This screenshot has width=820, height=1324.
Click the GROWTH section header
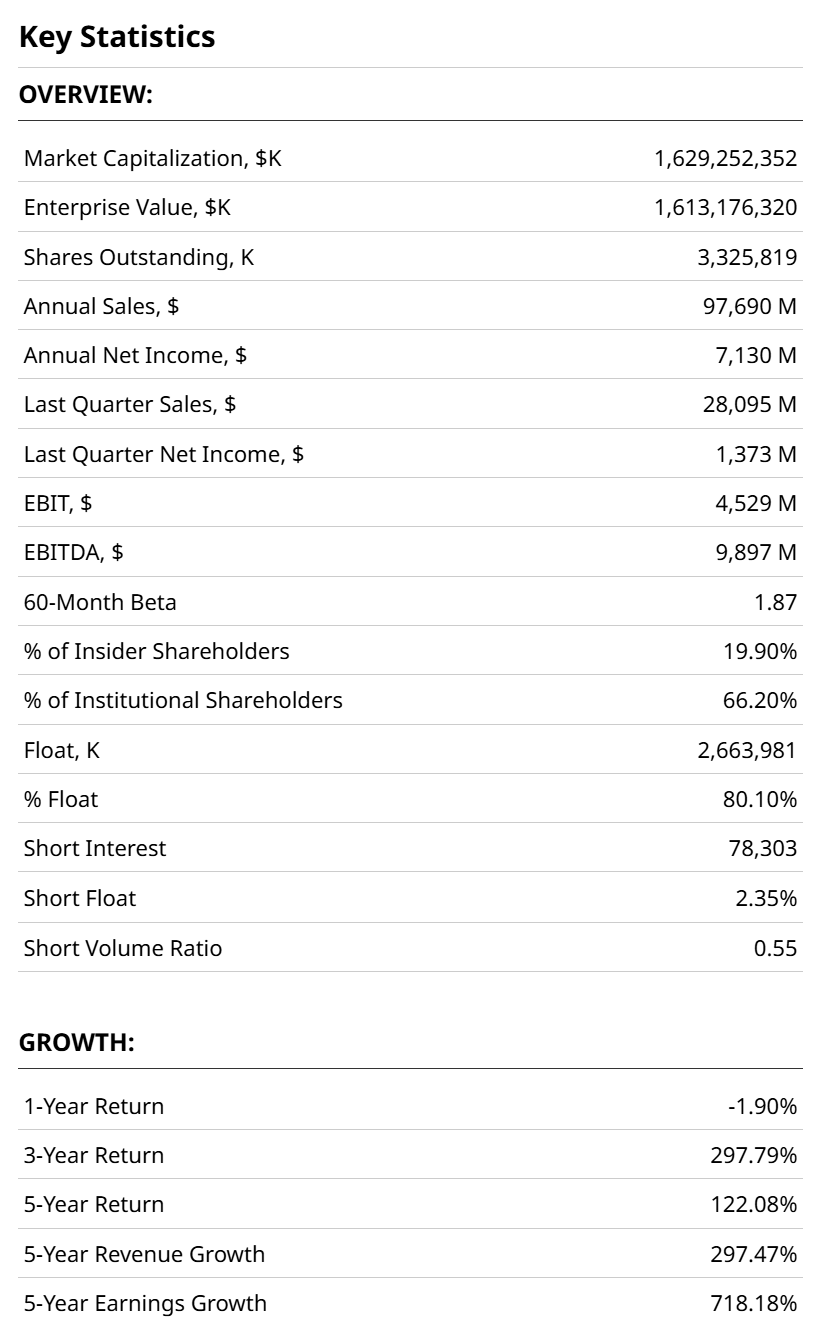click(x=77, y=1043)
